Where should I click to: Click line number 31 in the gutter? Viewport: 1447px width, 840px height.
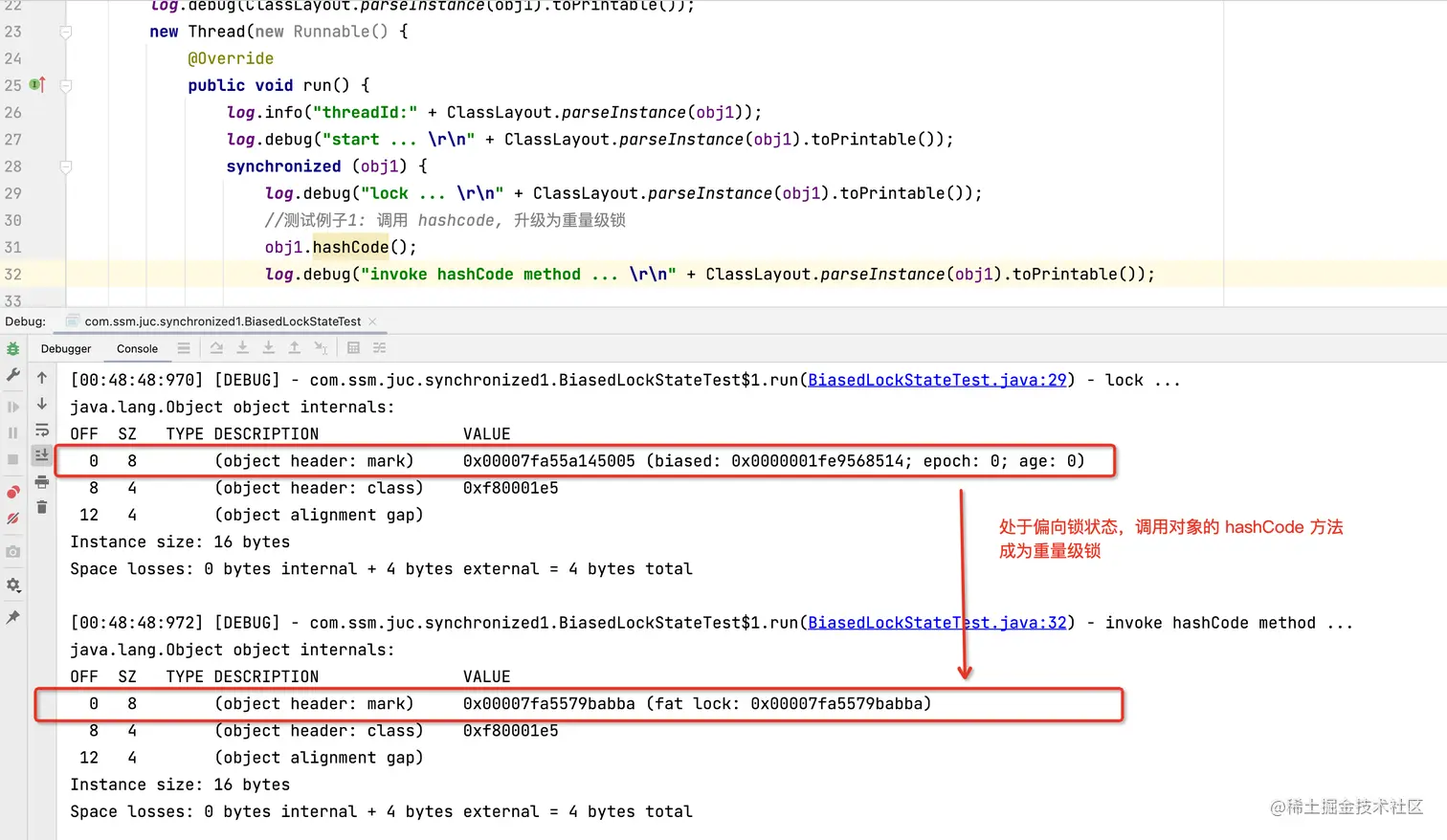click(12, 247)
